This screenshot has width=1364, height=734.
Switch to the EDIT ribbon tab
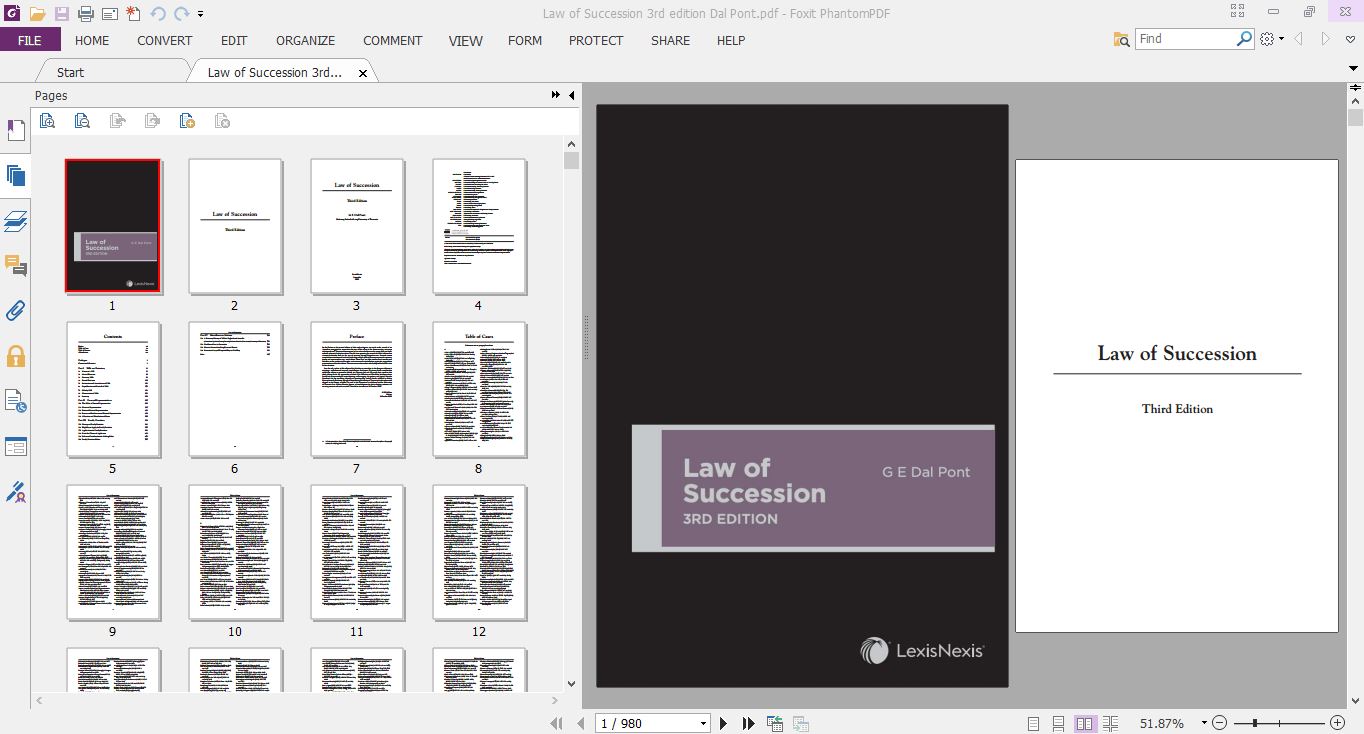click(x=234, y=40)
